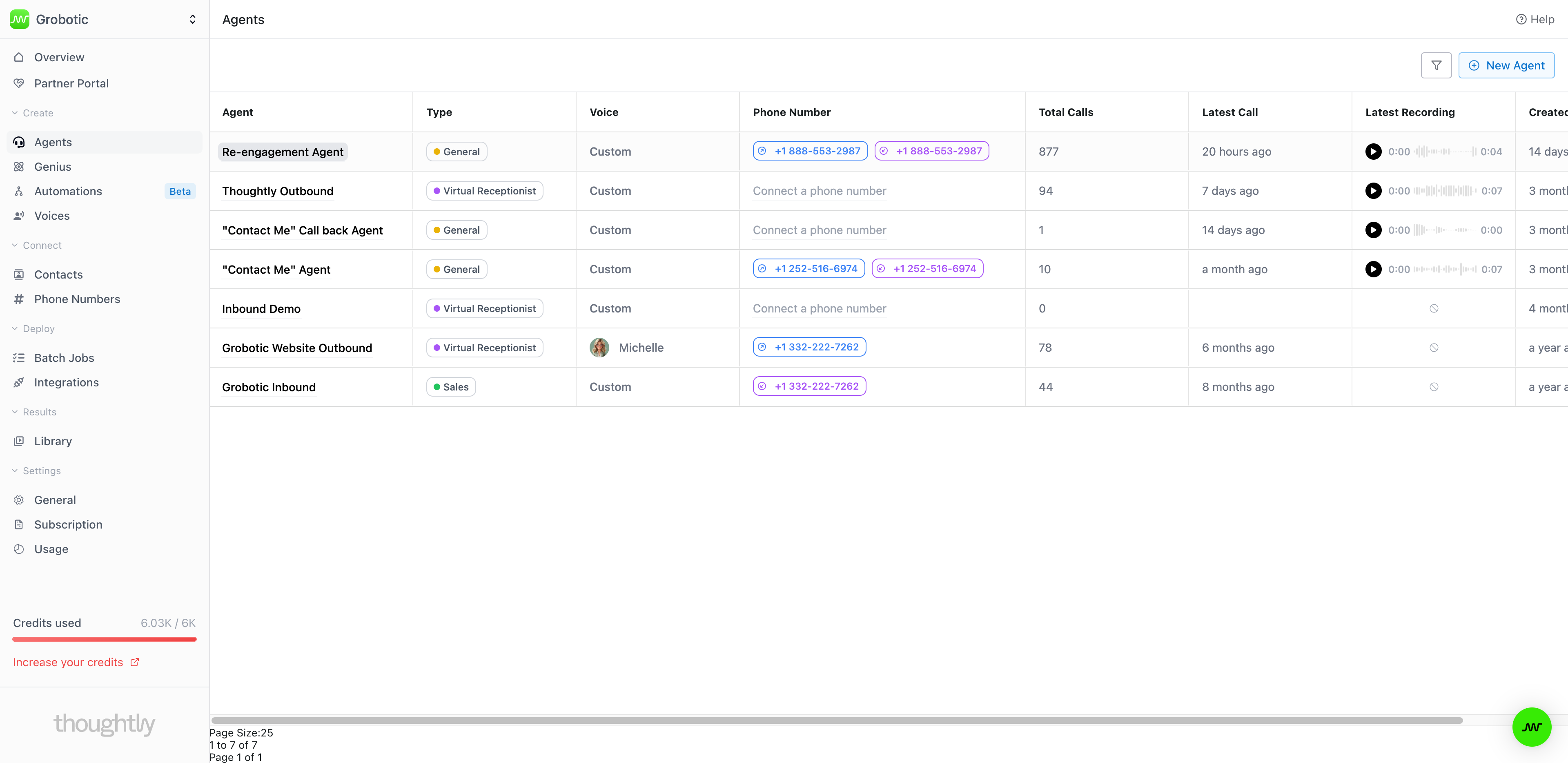
Task: Play the "Contact Me" Agent recording
Action: pyautogui.click(x=1373, y=269)
